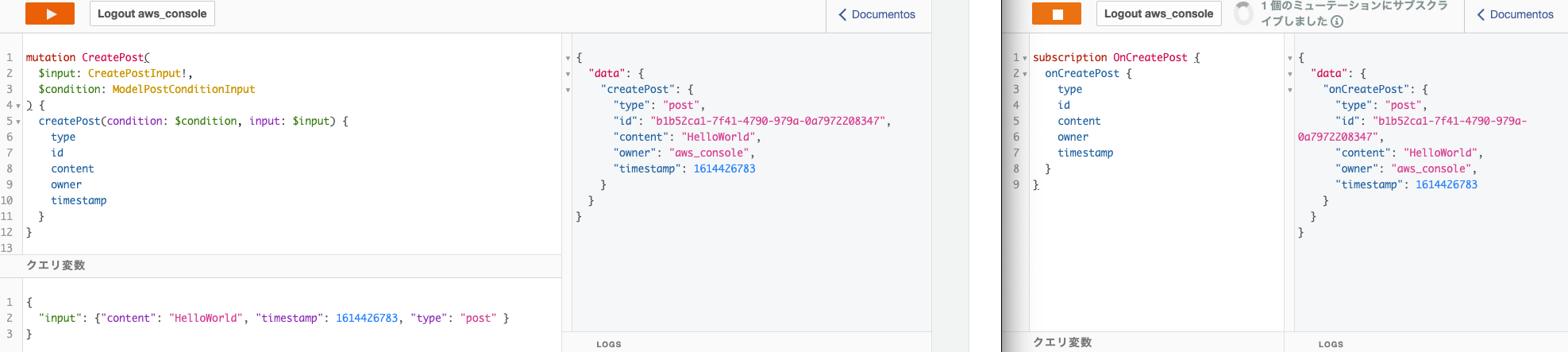Open the right Documentos panel
The height and width of the screenshot is (352, 1568).
point(1515,14)
